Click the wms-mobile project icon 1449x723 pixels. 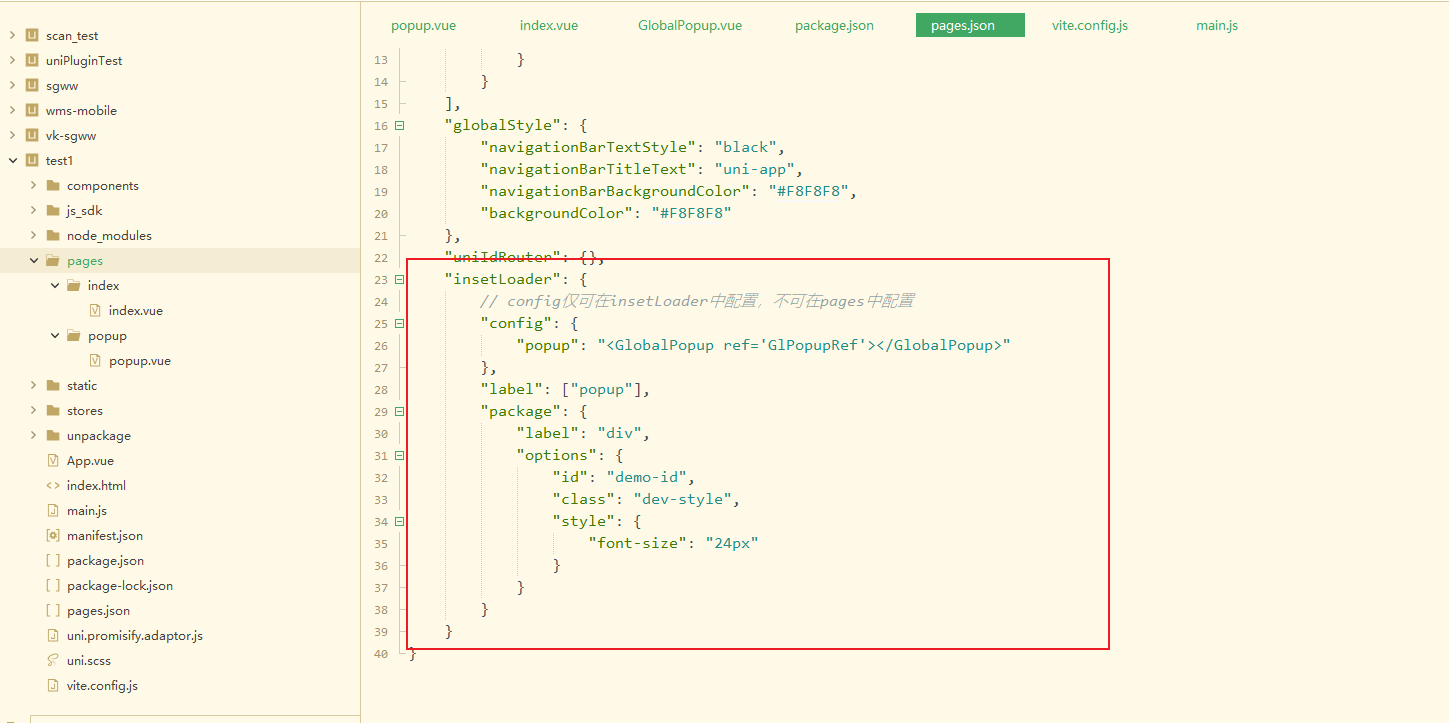[31, 111]
